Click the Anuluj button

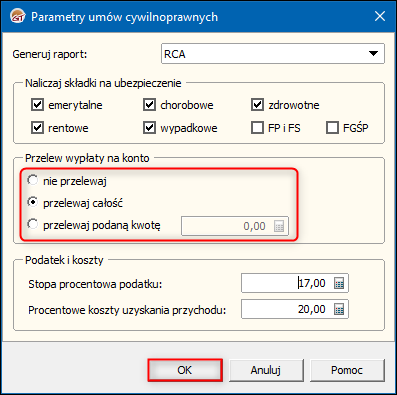[266, 370]
